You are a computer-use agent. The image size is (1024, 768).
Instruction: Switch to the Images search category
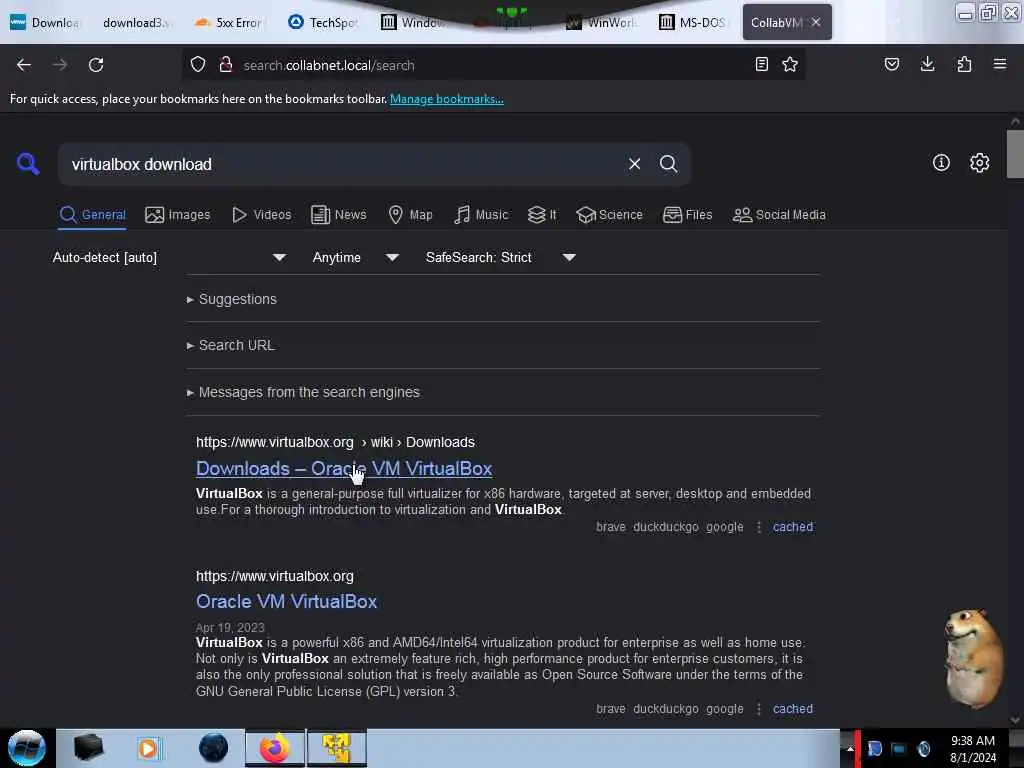(x=178, y=215)
